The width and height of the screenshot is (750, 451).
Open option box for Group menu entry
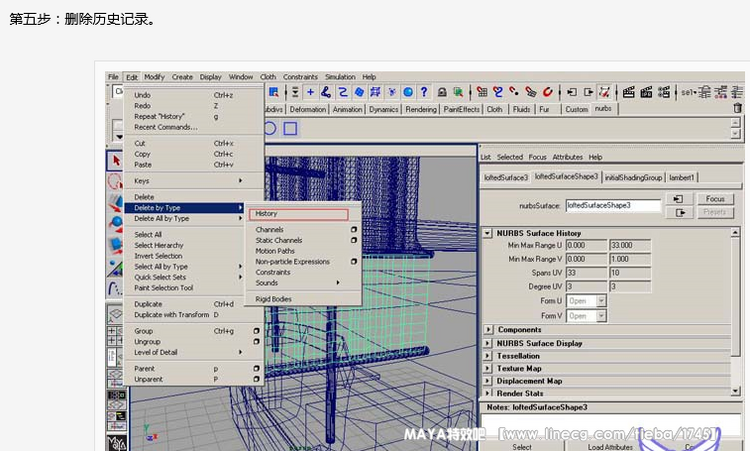pyautogui.click(x=256, y=331)
